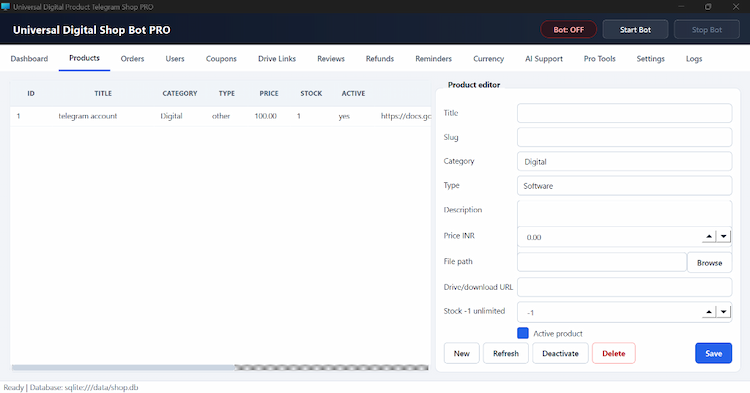Switch to the Refunds tab
The height and width of the screenshot is (393, 750).
click(380, 59)
